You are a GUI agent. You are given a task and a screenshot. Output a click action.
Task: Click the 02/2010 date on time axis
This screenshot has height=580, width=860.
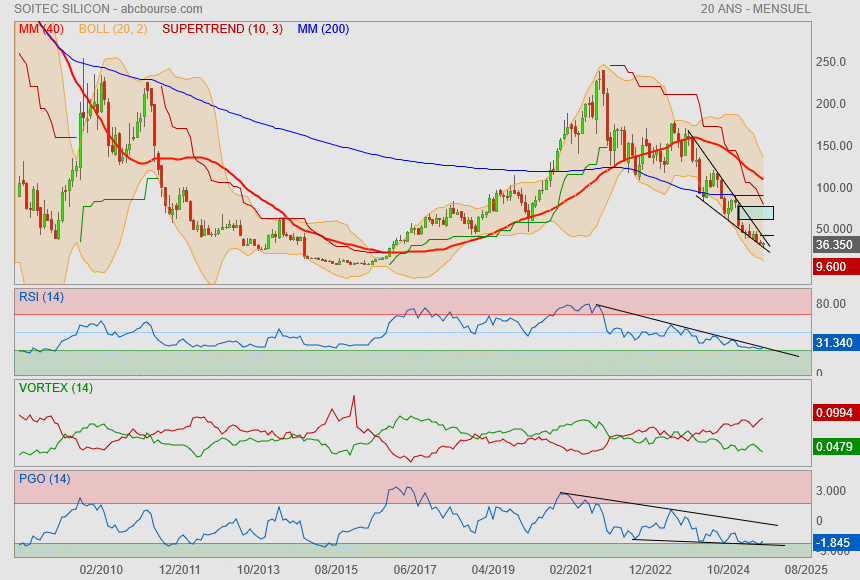(x=101, y=568)
